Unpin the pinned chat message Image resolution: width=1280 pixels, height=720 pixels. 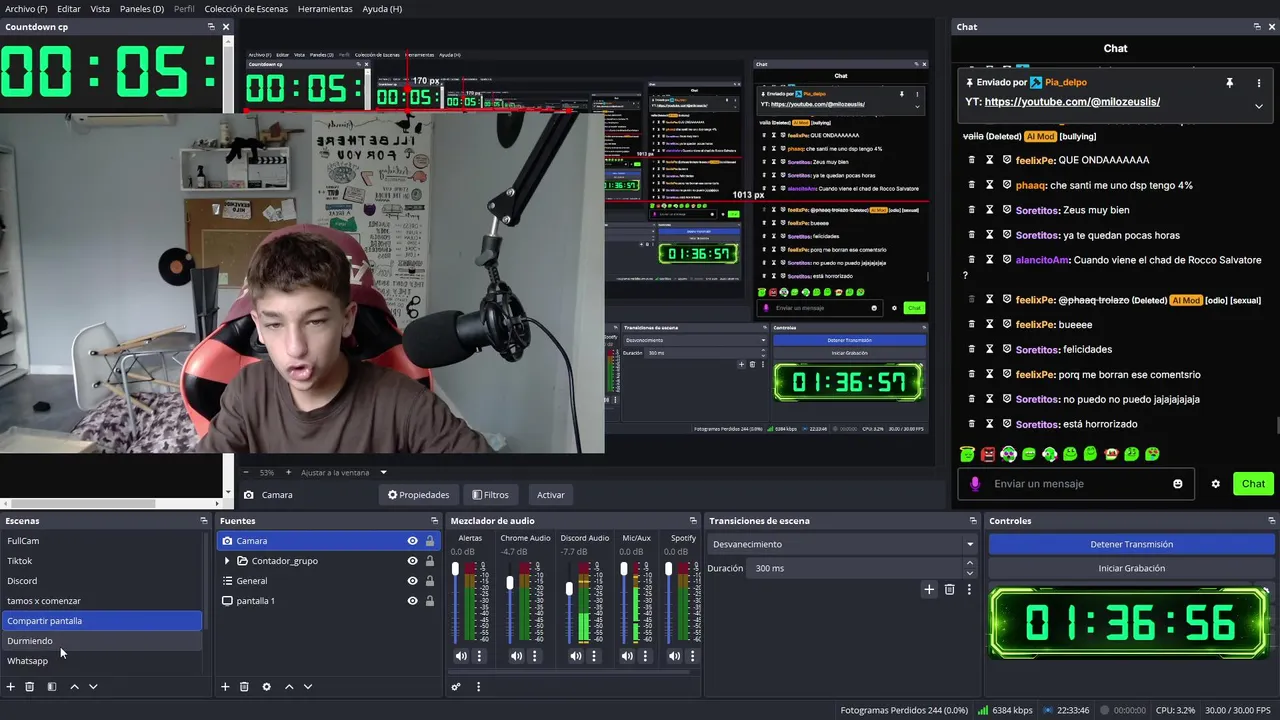tap(1230, 83)
